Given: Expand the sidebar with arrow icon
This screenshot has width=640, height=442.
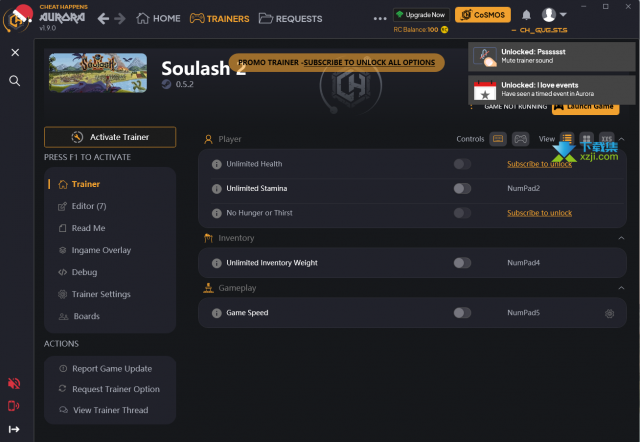Looking at the screenshot, I should pyautogui.click(x=14, y=429).
